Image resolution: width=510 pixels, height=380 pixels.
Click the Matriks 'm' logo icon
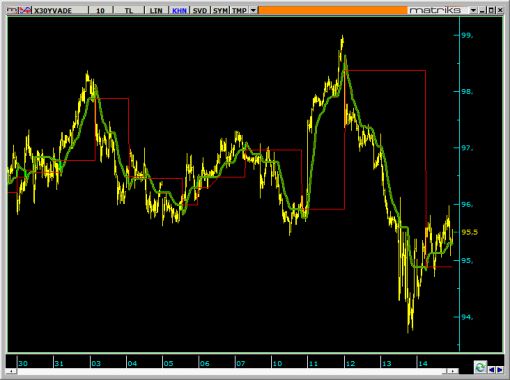(12, 10)
